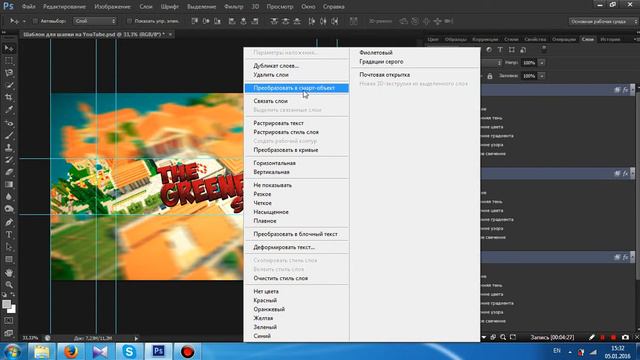This screenshot has height=360, width=640.
Task: Toggle Quick Mask mode in the toolbox
Action: [9, 321]
